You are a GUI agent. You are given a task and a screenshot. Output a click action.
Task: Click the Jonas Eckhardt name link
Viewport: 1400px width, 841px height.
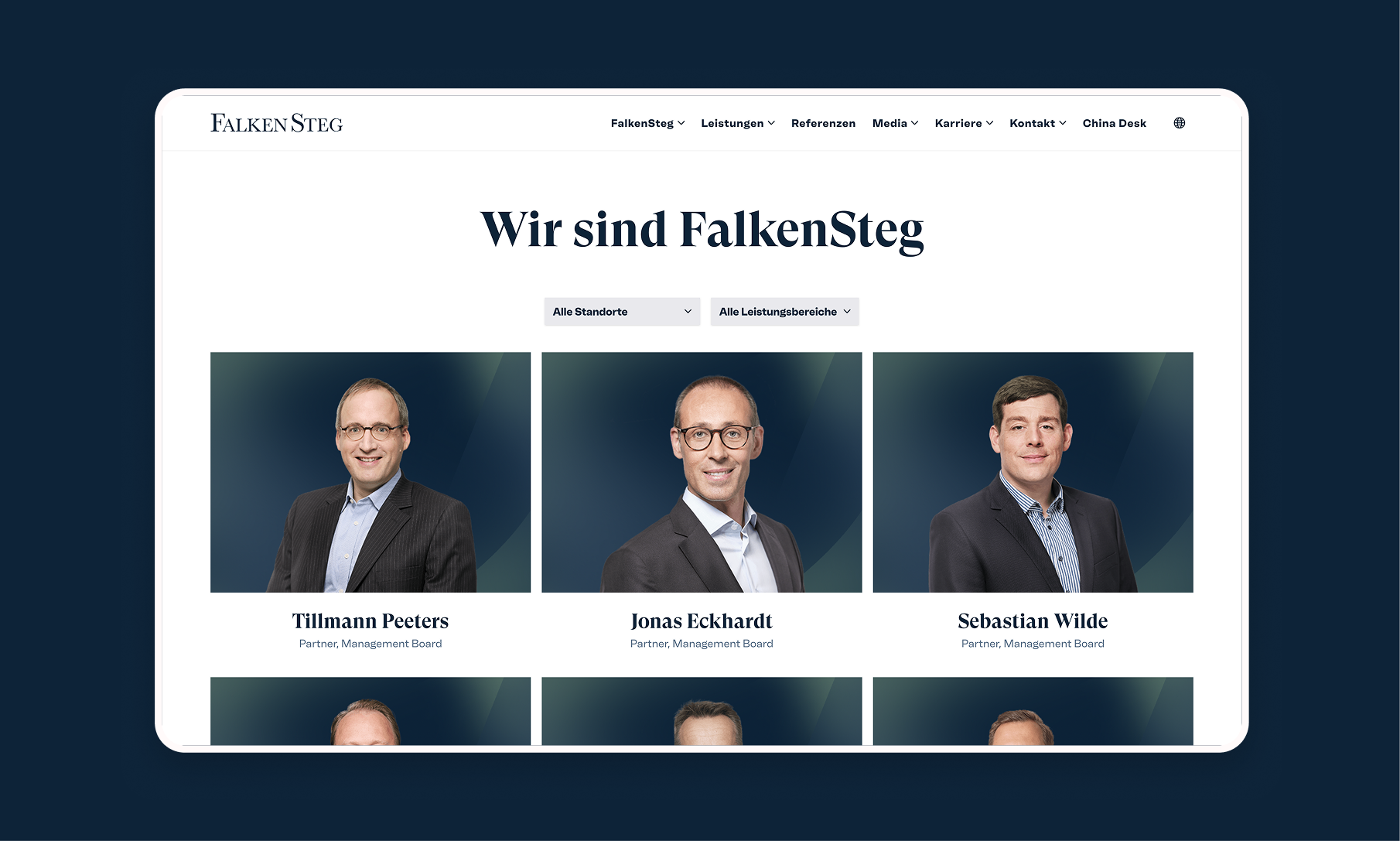pos(702,621)
